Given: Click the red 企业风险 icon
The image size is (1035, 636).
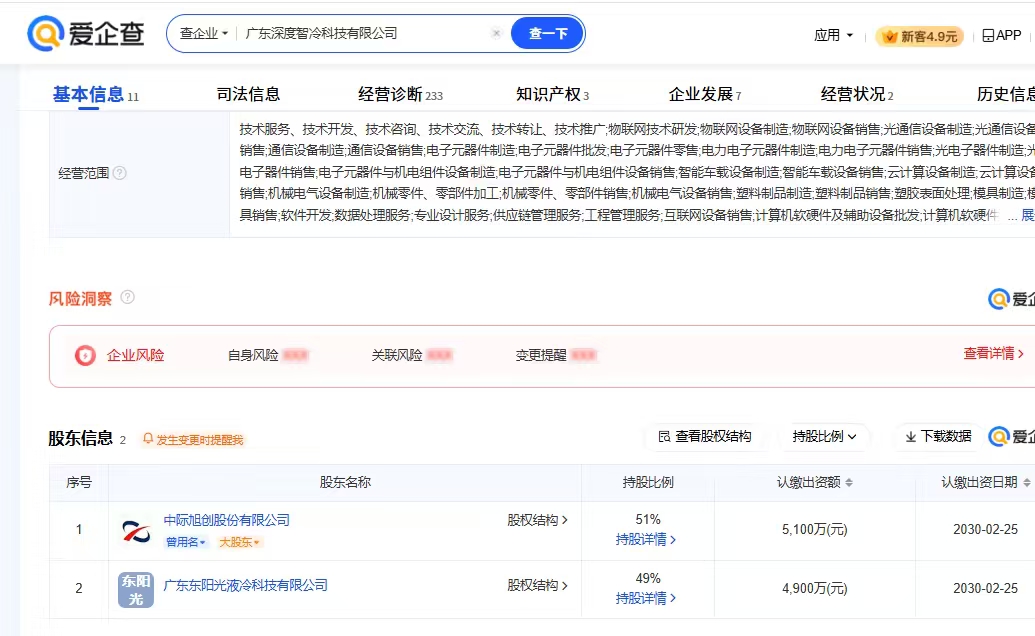Looking at the screenshot, I should (85, 356).
